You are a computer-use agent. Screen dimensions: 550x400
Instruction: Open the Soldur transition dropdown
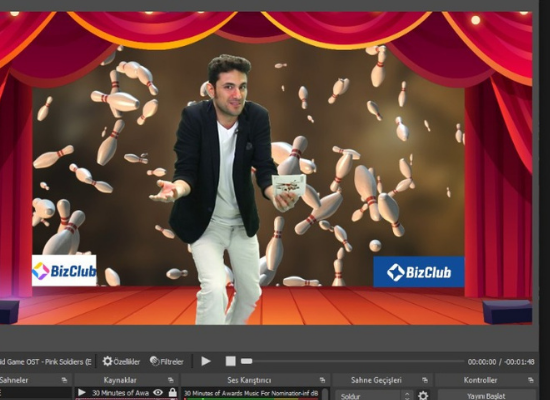[374, 396]
